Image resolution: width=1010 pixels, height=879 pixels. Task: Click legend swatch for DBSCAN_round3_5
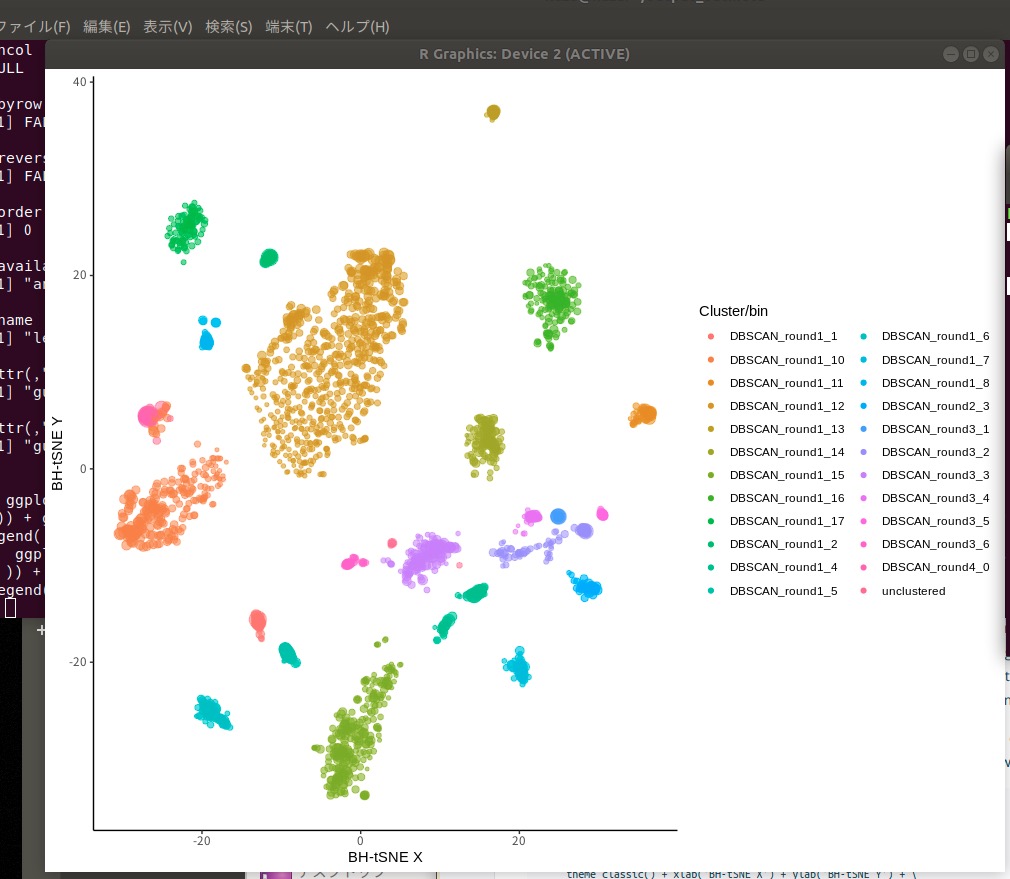point(863,521)
